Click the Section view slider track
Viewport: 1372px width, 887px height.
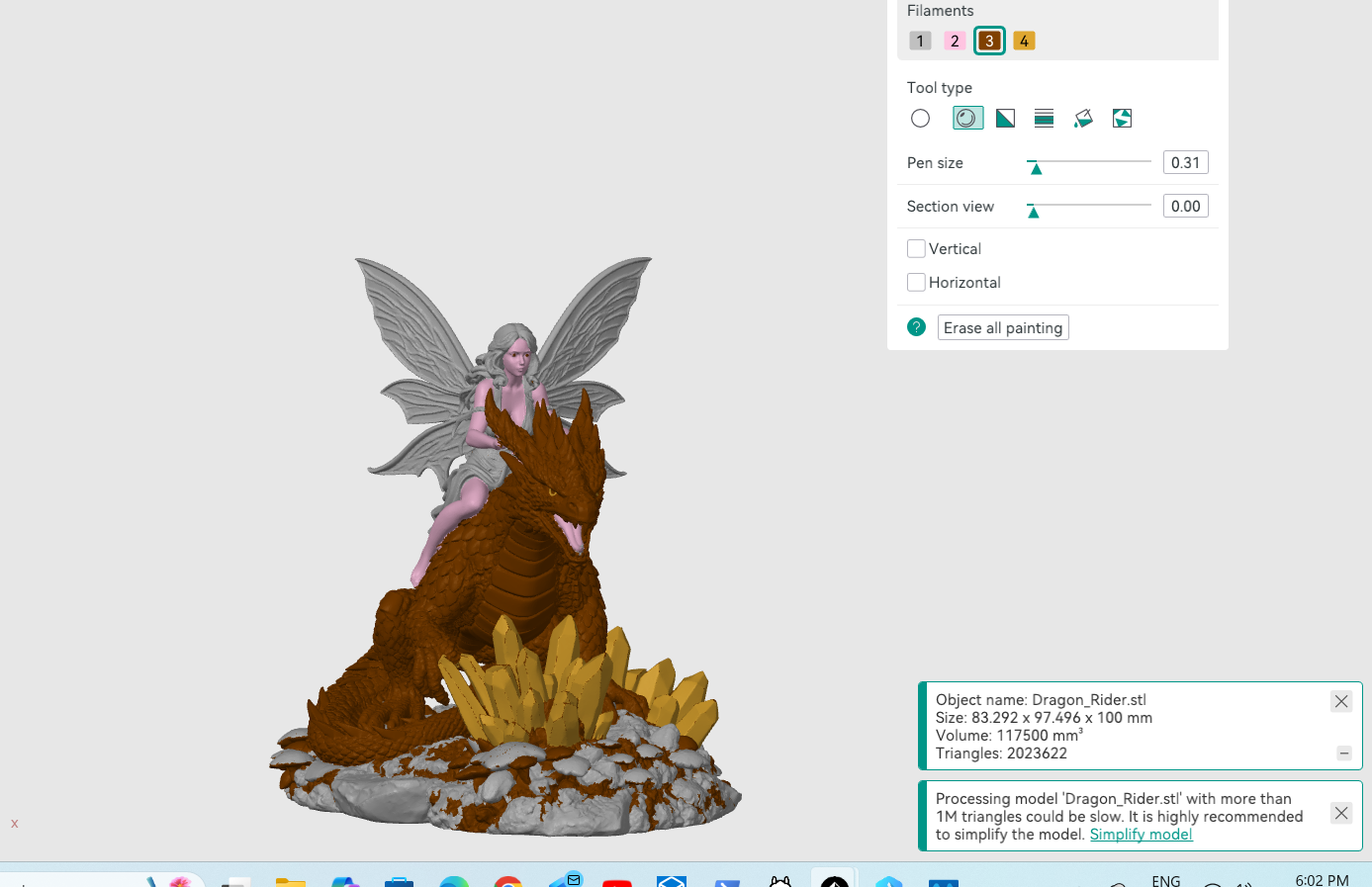click(1088, 205)
